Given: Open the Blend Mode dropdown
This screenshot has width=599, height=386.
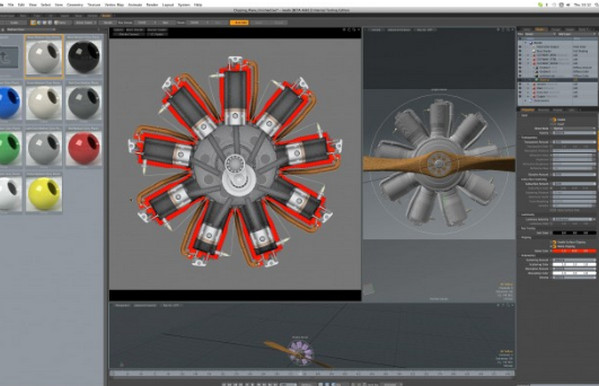Looking at the screenshot, I should pos(574,128).
